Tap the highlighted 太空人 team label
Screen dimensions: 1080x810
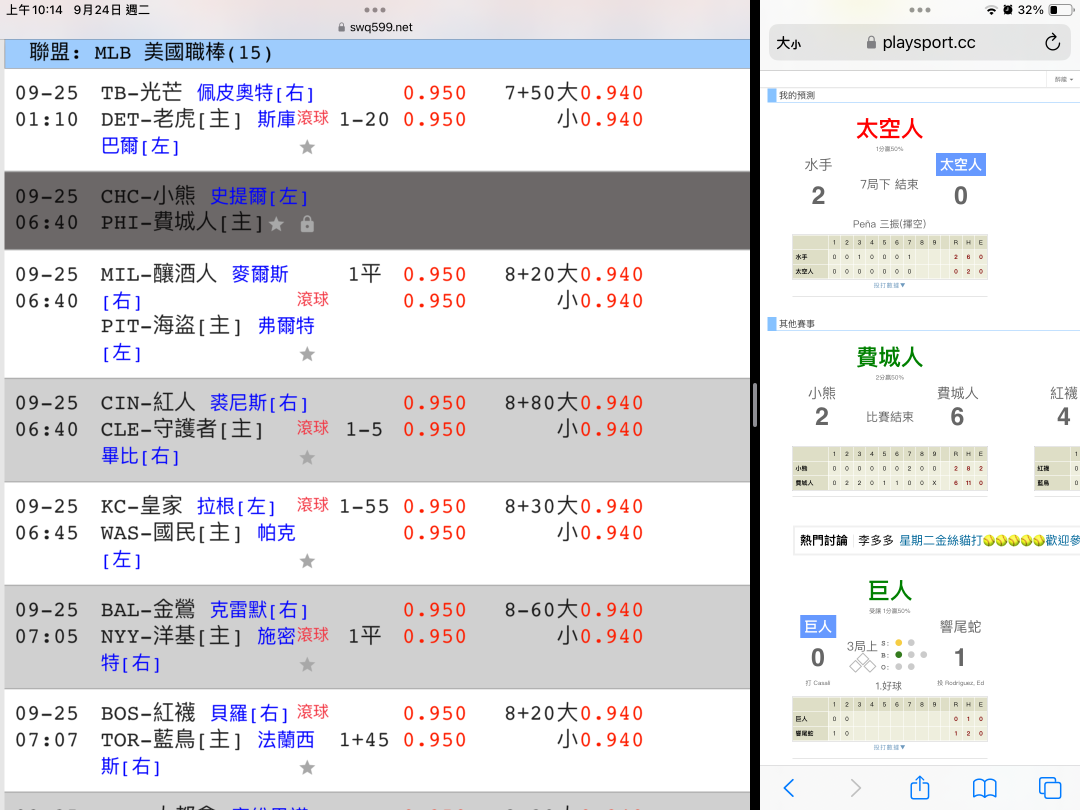coord(961,165)
